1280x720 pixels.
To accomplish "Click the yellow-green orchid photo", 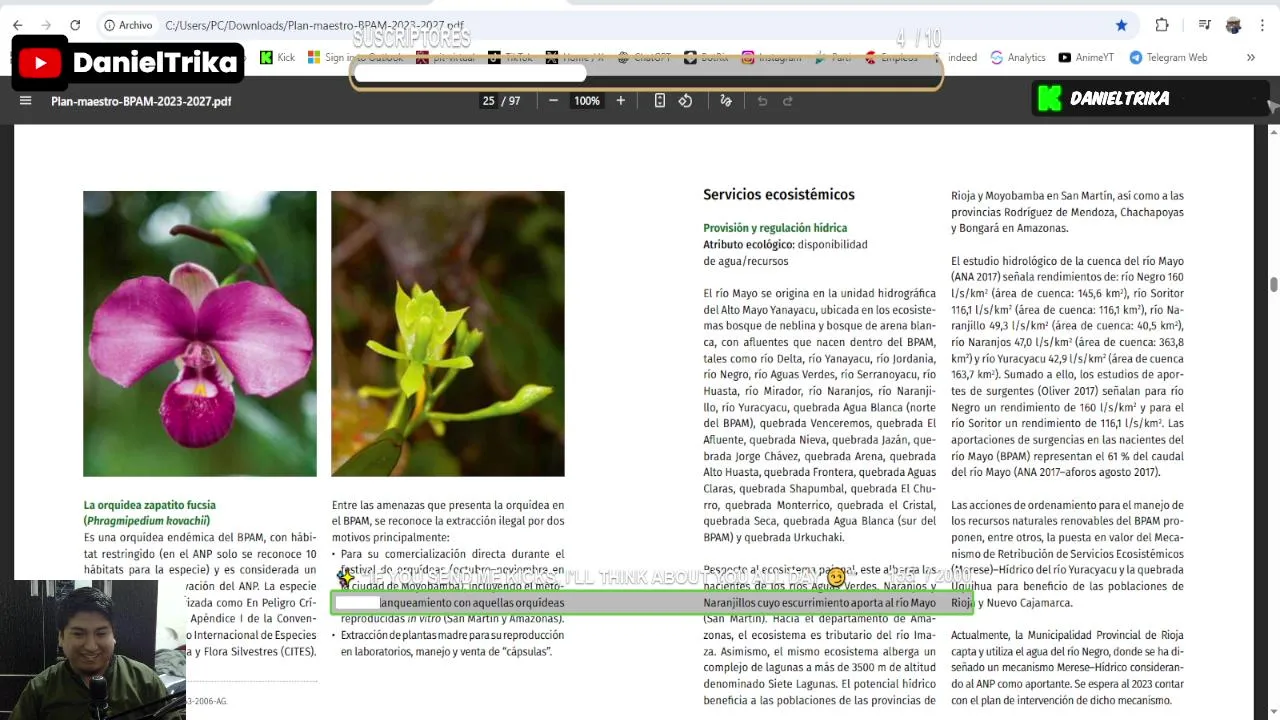I will coord(448,333).
